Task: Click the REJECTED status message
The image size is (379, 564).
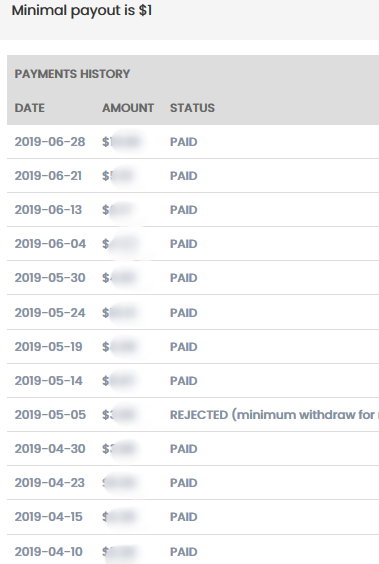Action: 274,415
